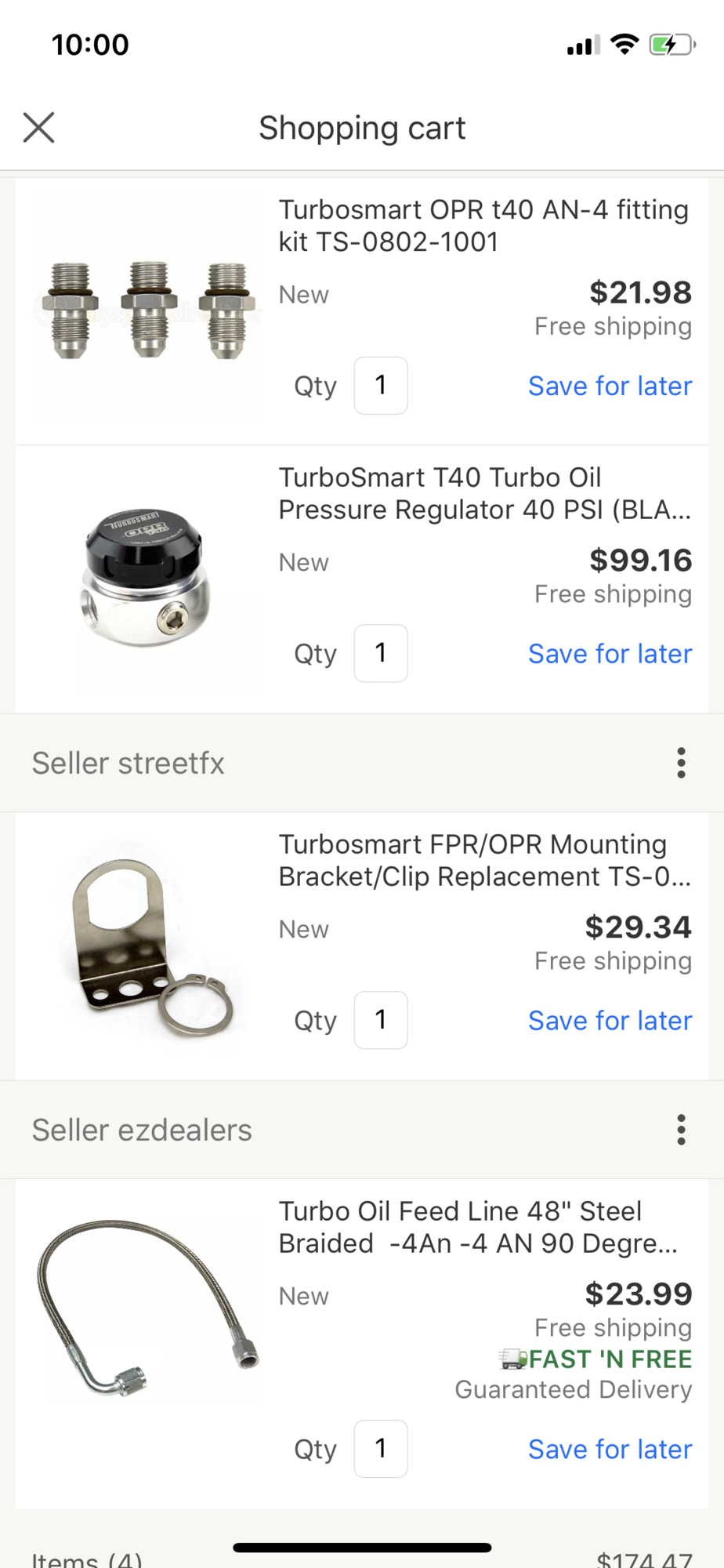Open Turbo Oil Feed Line 48" listing title
This screenshot has width=724, height=1568.
(x=478, y=1227)
